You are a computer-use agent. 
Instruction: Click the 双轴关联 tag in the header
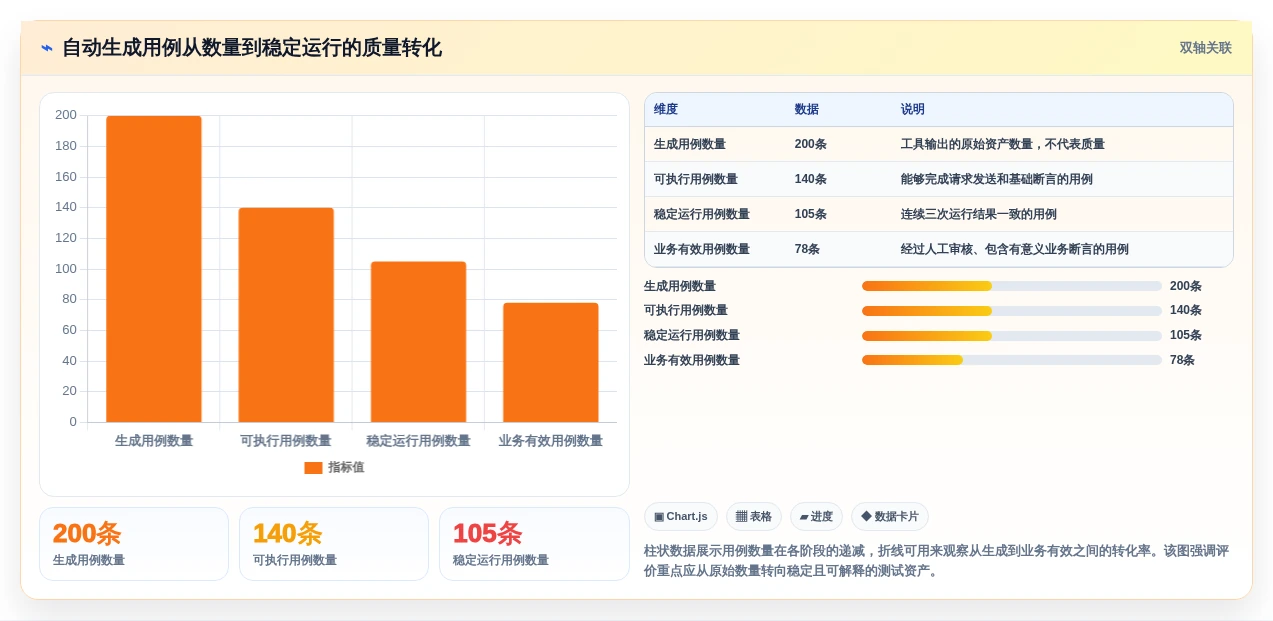[x=1205, y=48]
